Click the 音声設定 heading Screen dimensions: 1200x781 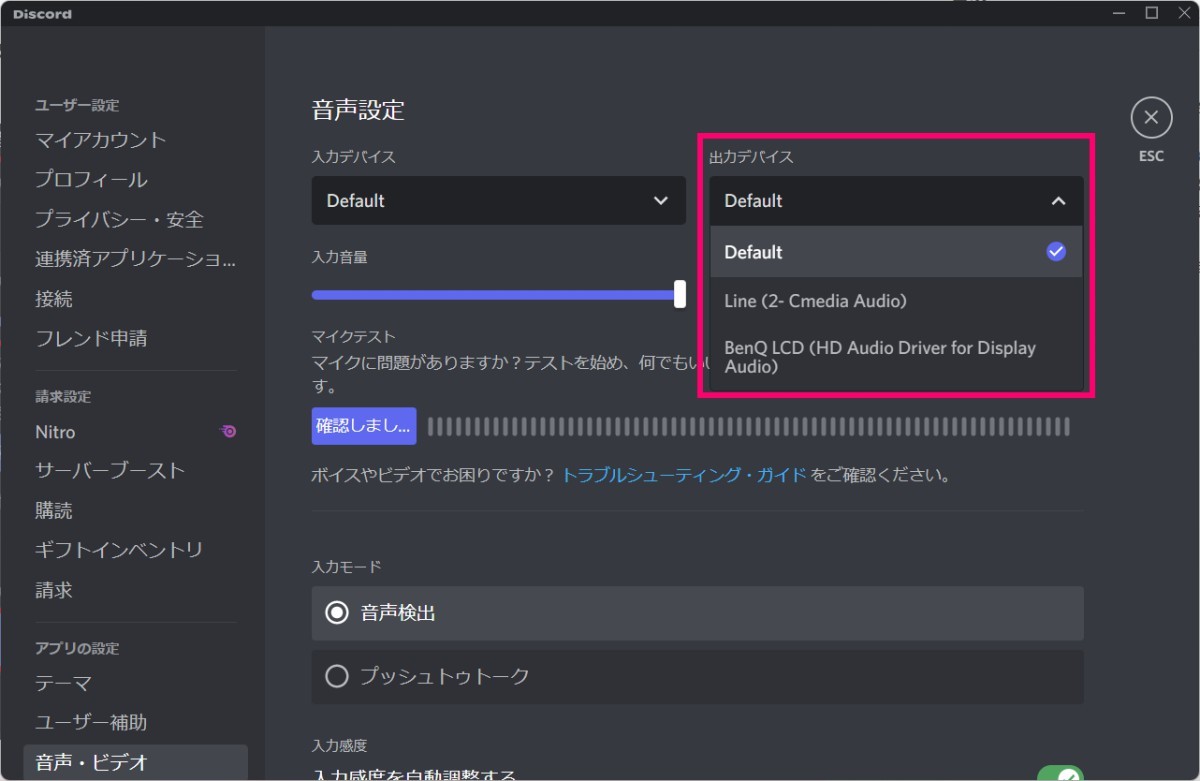point(358,110)
